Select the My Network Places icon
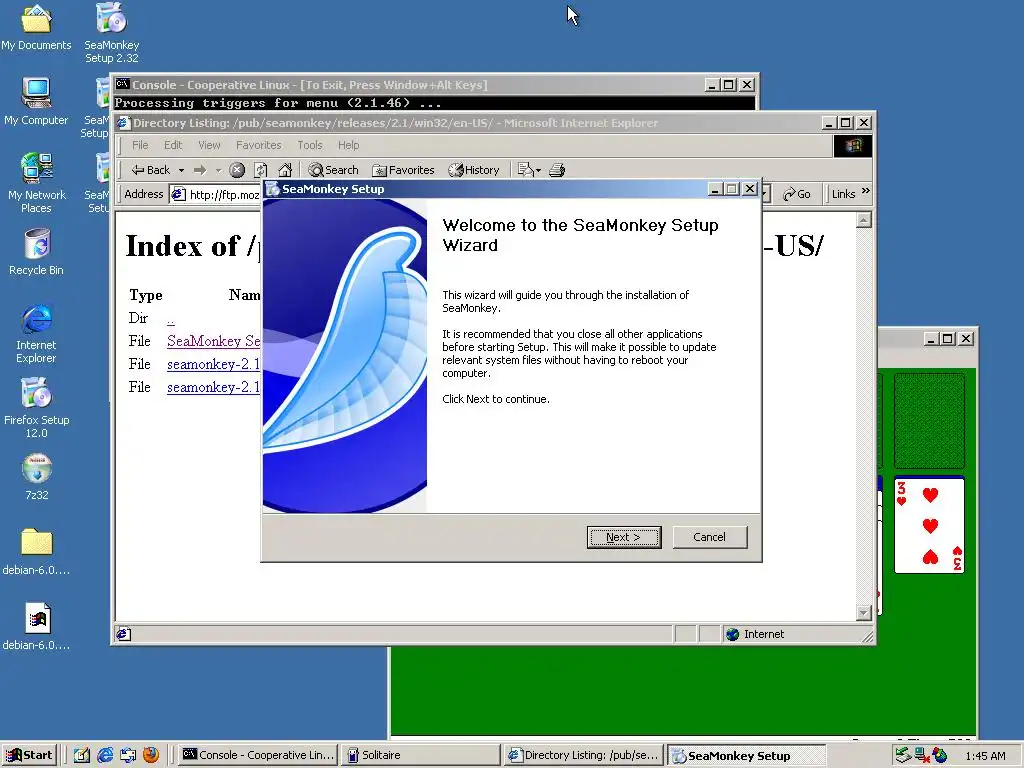Screen dimensions: 1024x768 (x=36, y=183)
